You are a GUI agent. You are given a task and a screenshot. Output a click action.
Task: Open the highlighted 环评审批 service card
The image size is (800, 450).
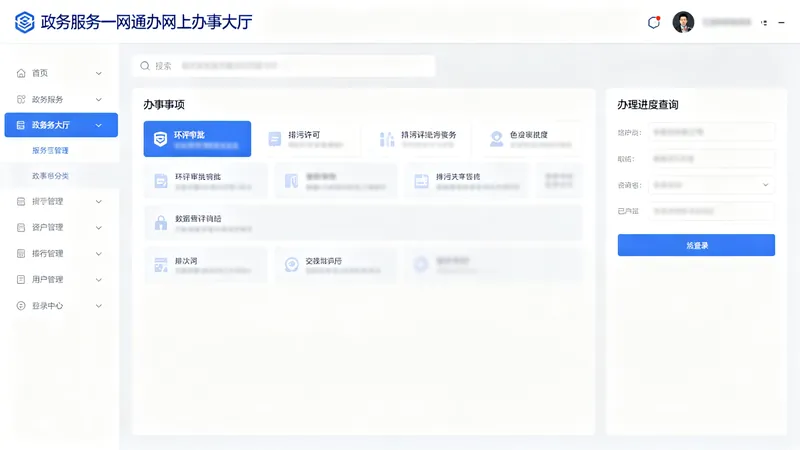[197, 139]
